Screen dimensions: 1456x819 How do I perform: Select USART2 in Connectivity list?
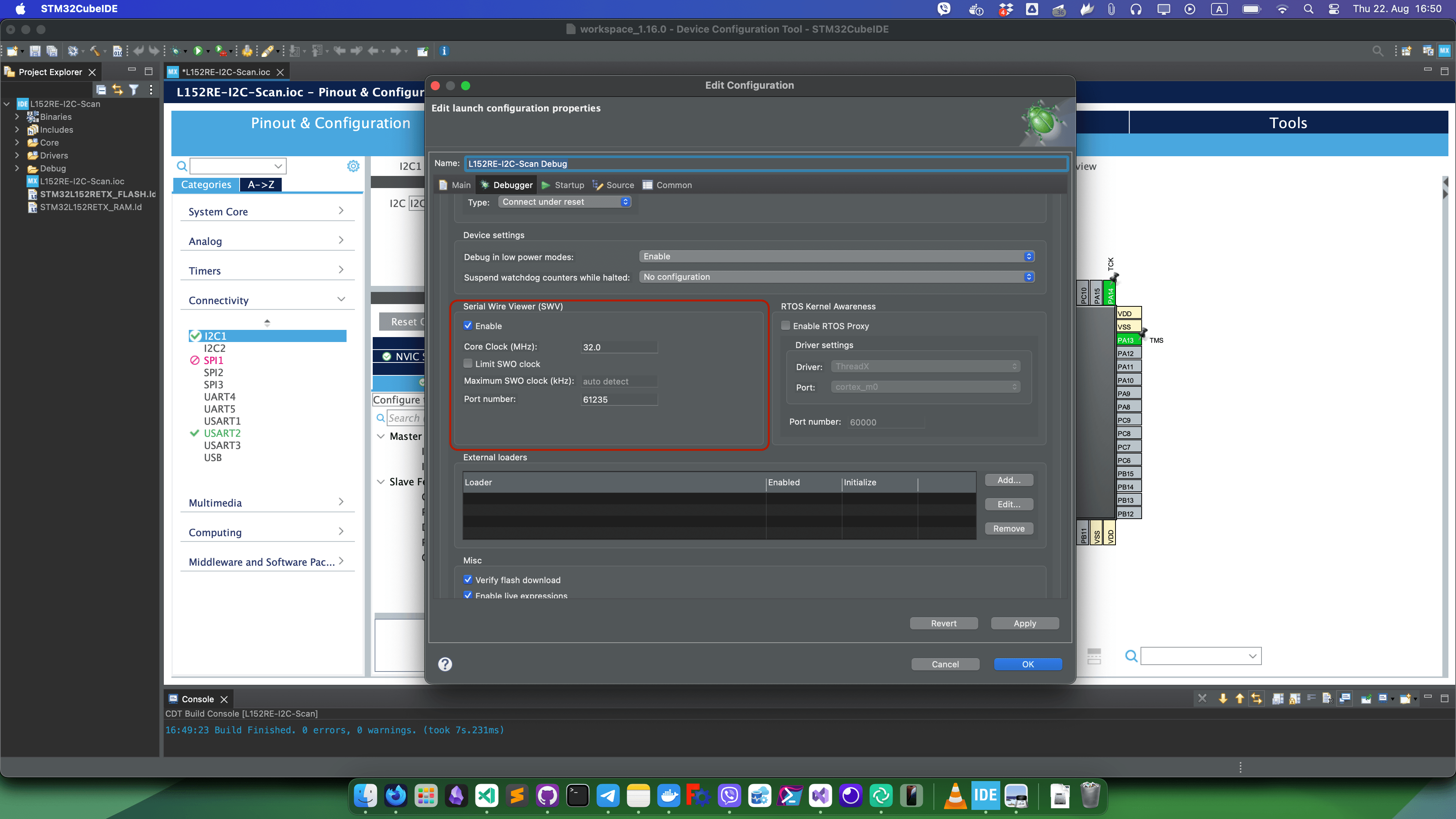tap(222, 433)
